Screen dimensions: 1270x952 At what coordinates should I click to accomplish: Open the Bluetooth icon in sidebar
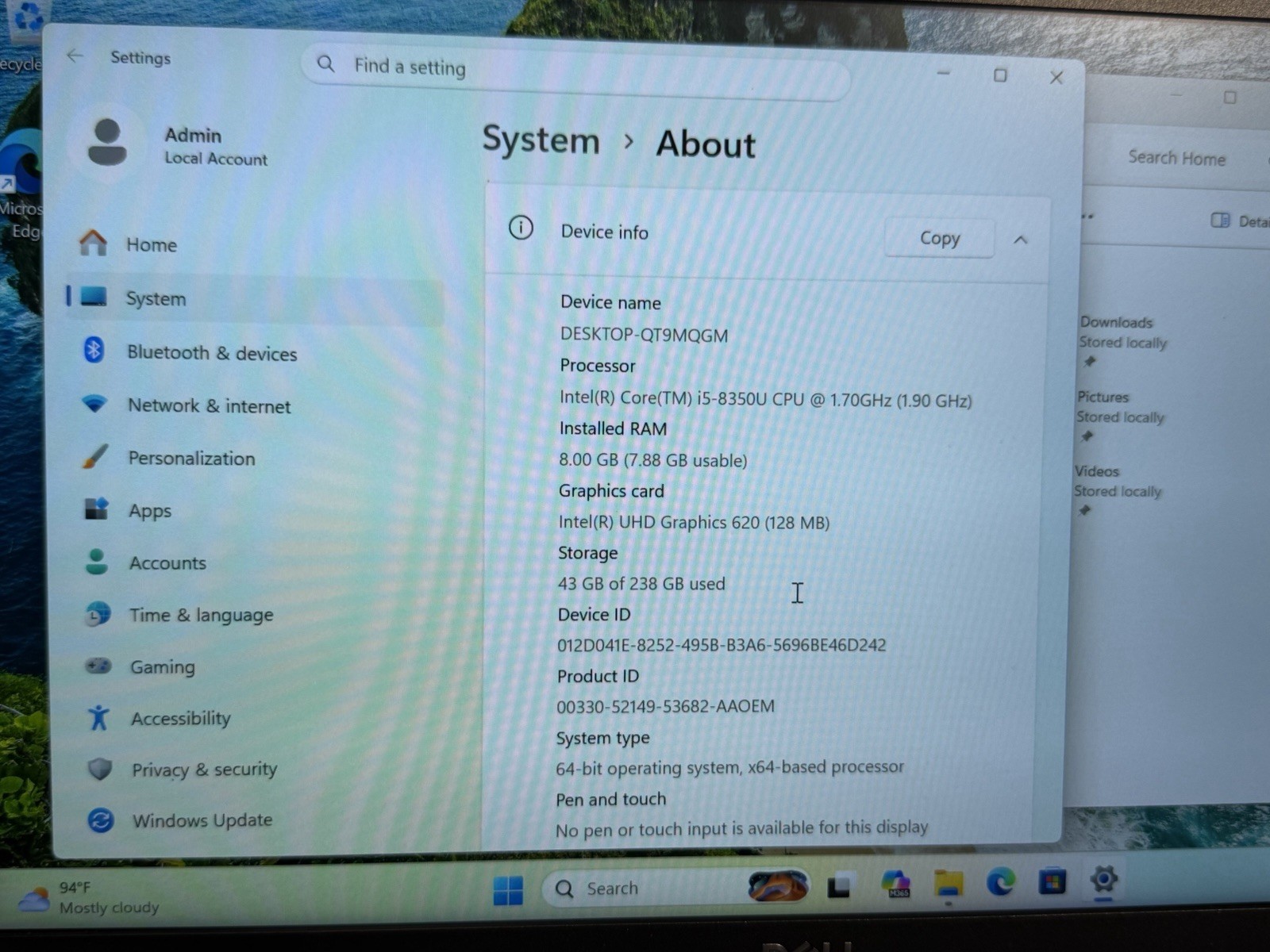coord(94,350)
